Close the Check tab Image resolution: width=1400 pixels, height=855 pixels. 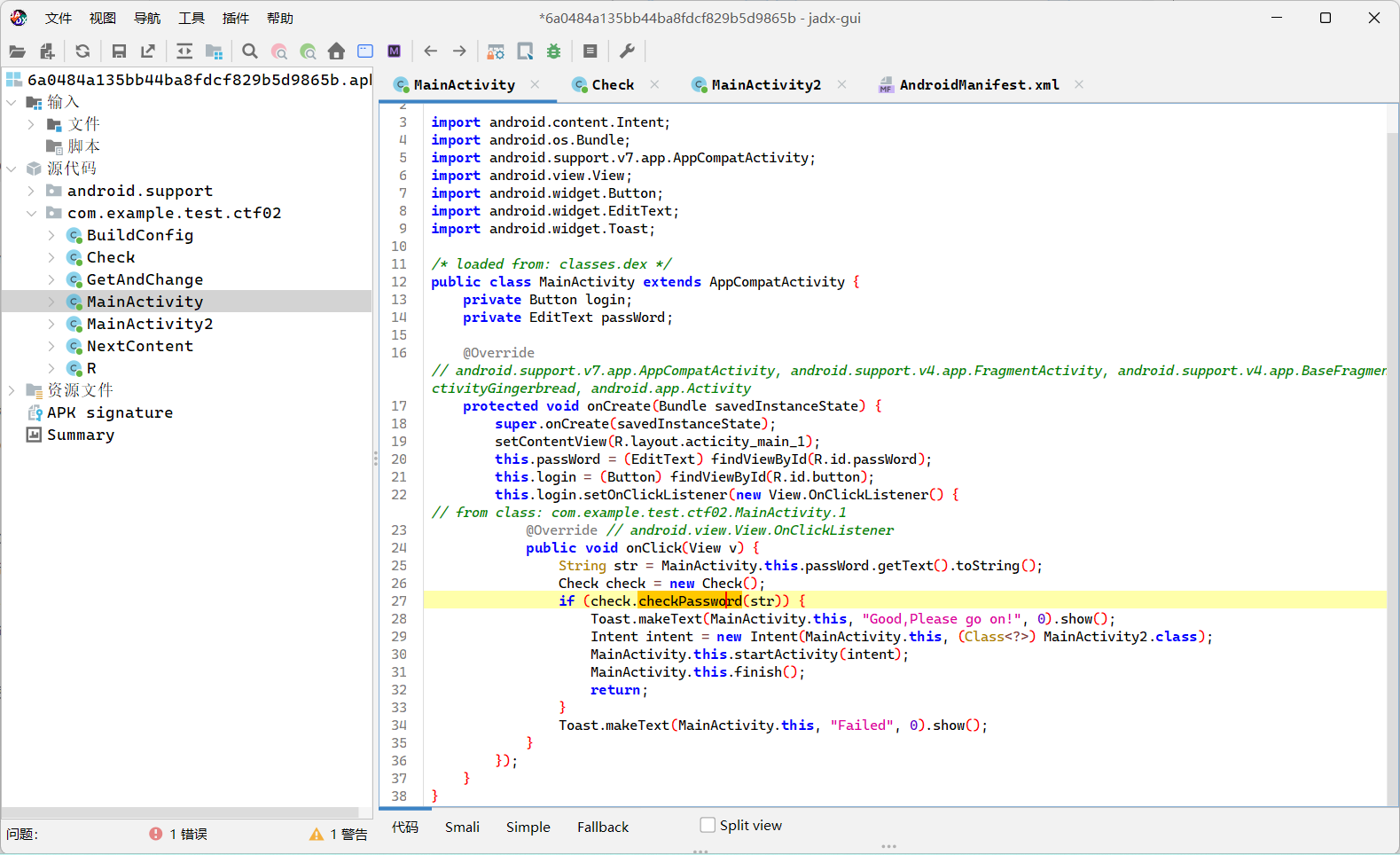click(654, 84)
